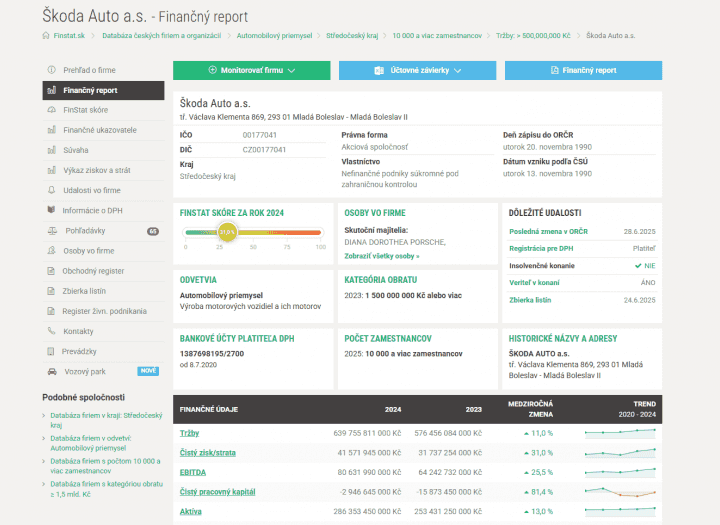This screenshot has width=720, height=525.
Task: Click the bell icon beside Udalosti vo firme
Action: (x=51, y=190)
